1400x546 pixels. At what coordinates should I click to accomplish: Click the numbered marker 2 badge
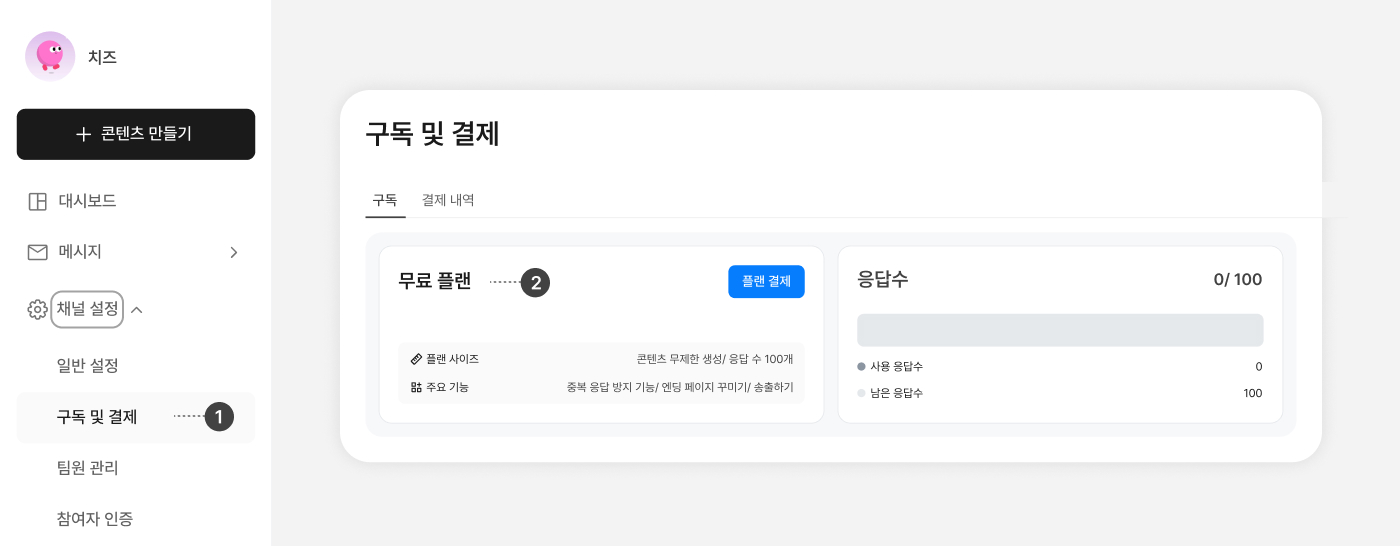[x=536, y=283]
